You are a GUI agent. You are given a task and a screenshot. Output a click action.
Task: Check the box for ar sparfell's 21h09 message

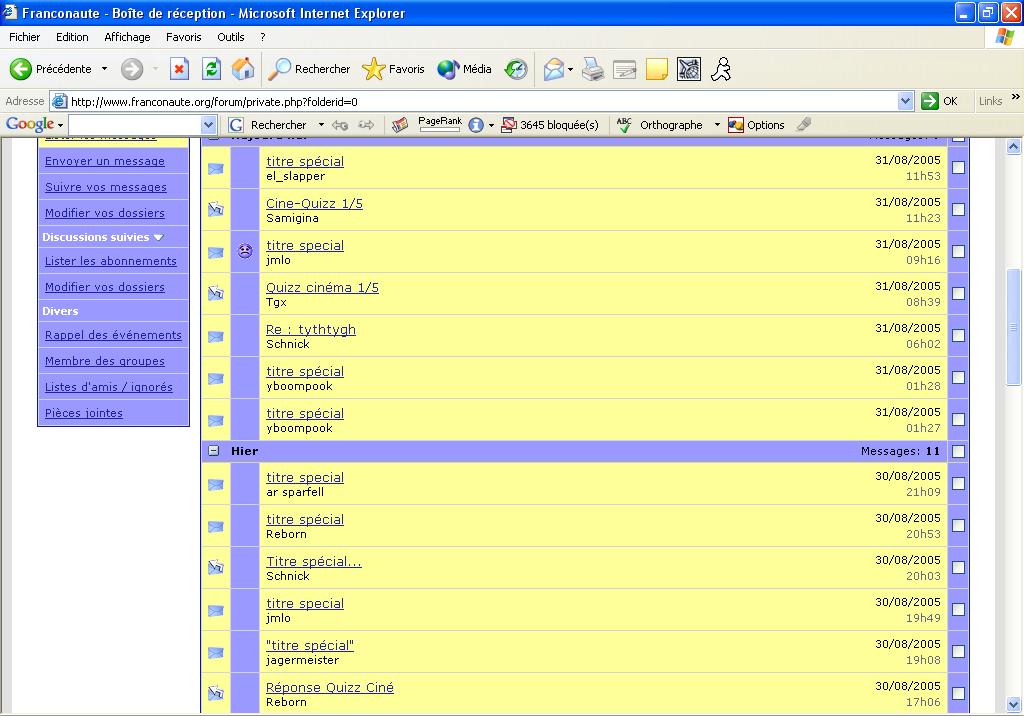pyautogui.click(x=958, y=483)
